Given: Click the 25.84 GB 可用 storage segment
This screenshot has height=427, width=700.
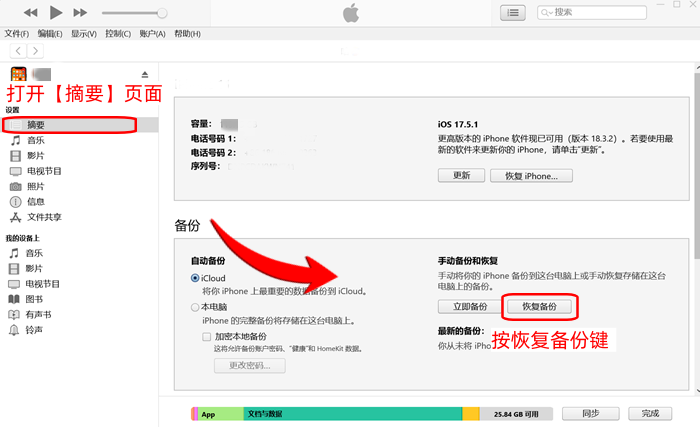Looking at the screenshot, I should [x=516, y=414].
